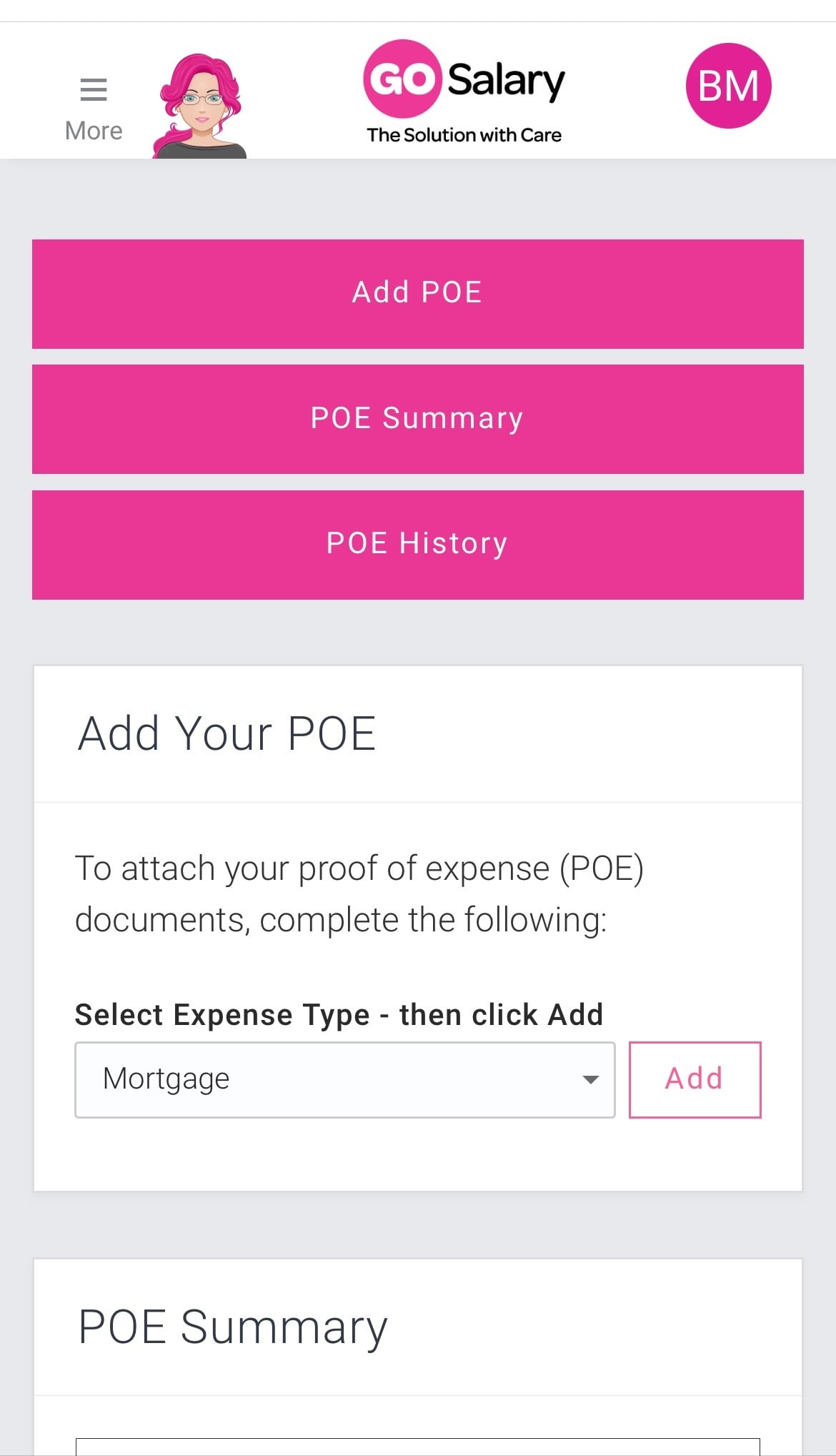Viewport: 836px width, 1456px height.
Task: Tap the More label under the menu icon
Action: 93,130
